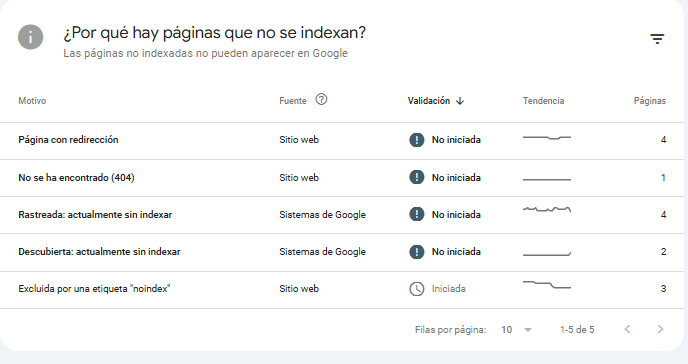The width and height of the screenshot is (688, 364).
Task: Click page count 3 in the noindex row
Action: coord(663,289)
